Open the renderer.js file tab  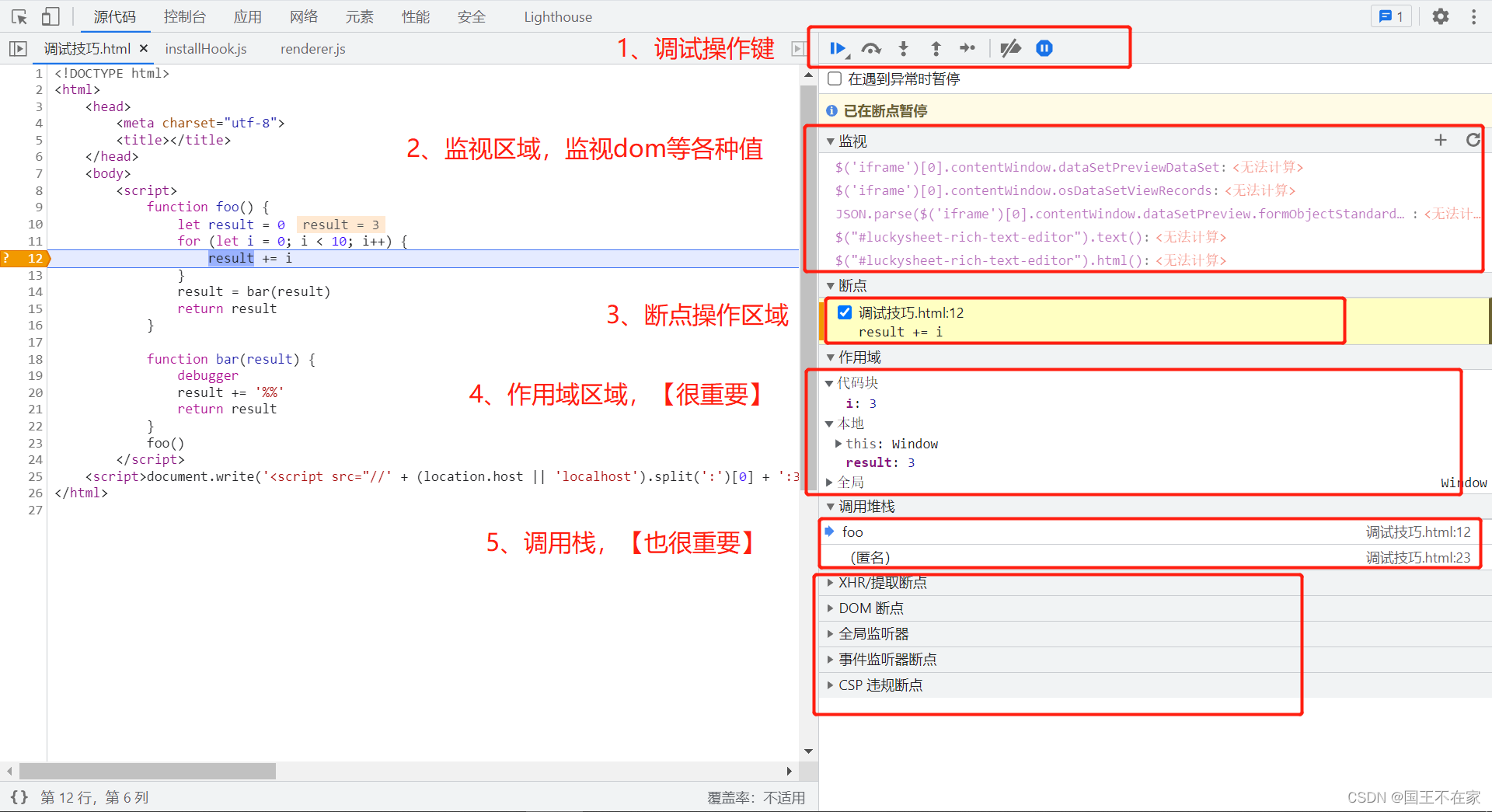[x=313, y=49]
